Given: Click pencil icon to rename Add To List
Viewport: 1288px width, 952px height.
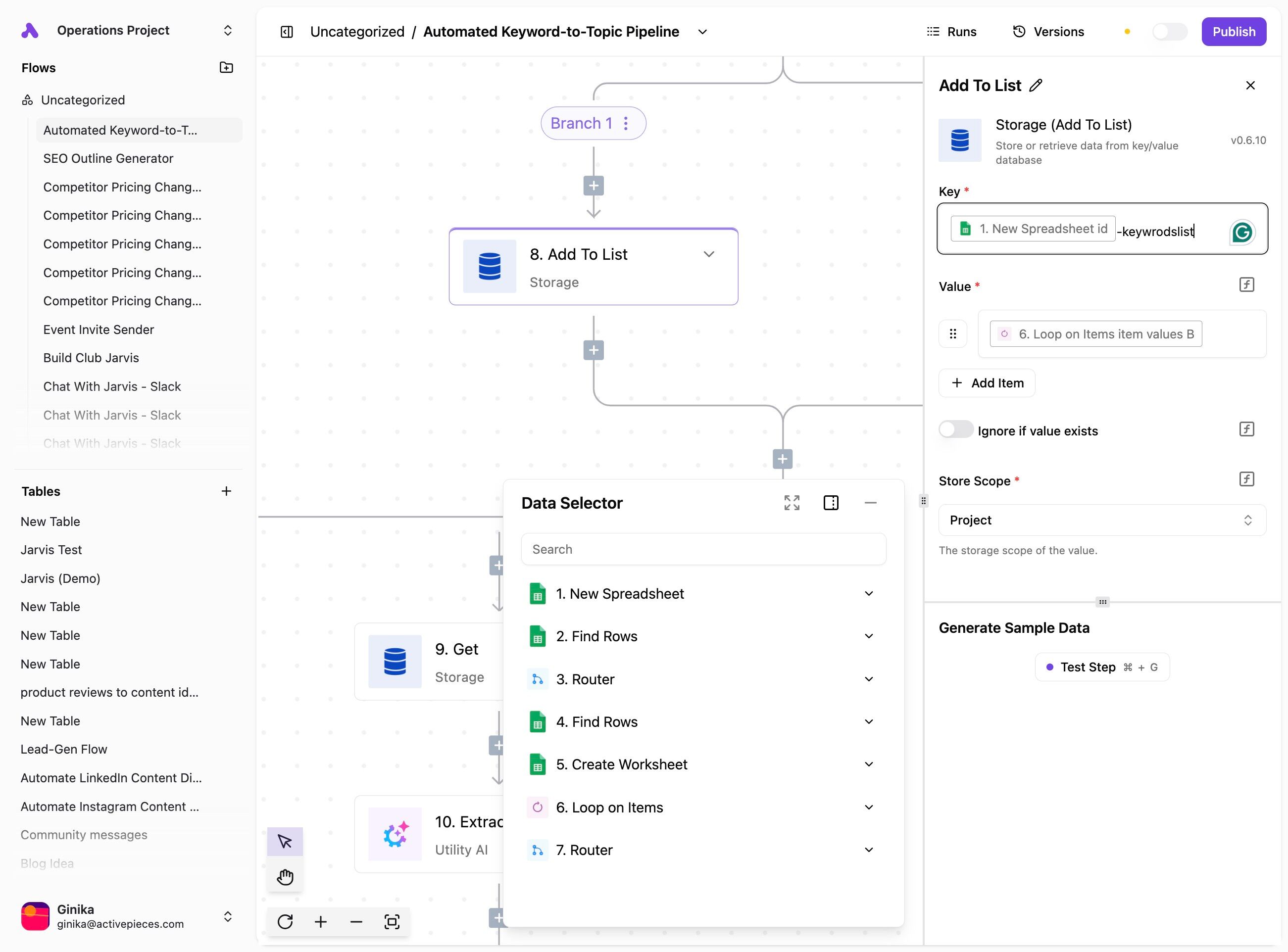Looking at the screenshot, I should tap(1036, 85).
